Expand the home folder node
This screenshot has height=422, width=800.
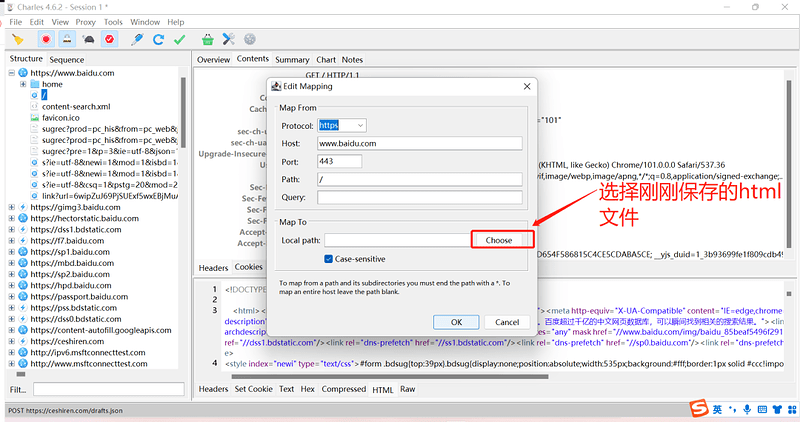click(x=23, y=84)
